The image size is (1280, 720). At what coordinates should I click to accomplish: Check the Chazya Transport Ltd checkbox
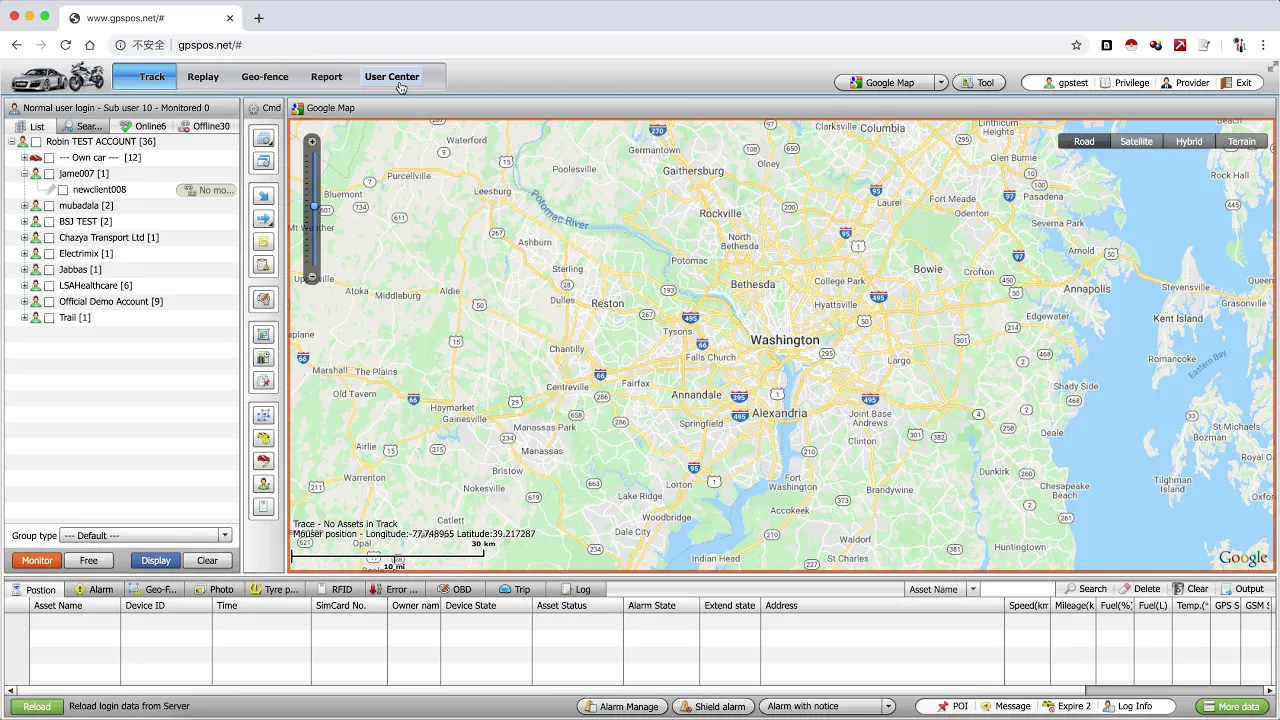point(49,238)
